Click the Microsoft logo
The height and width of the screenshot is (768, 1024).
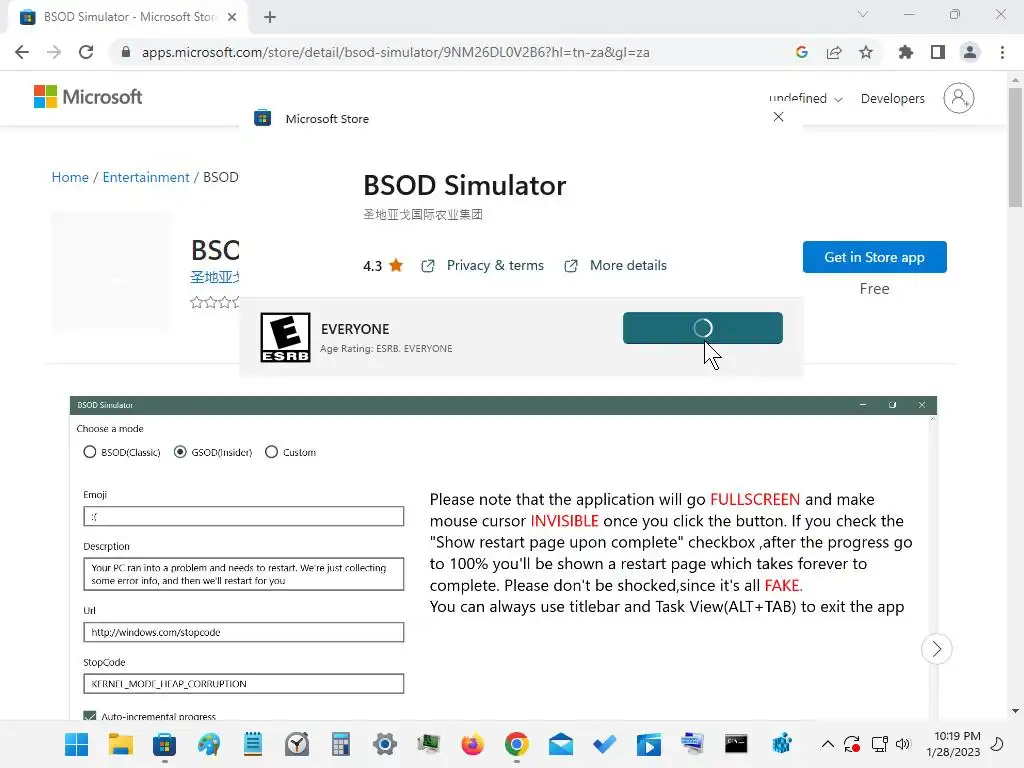click(88, 97)
